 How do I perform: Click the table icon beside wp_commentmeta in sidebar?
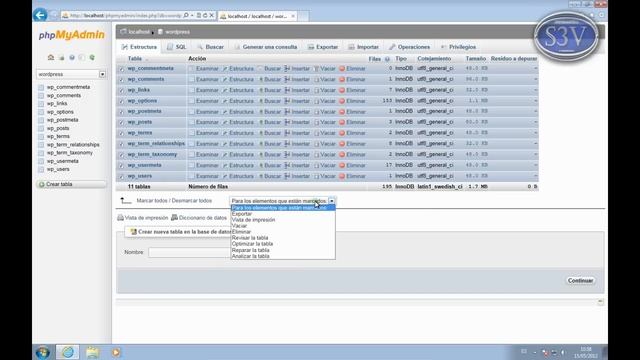point(41,87)
